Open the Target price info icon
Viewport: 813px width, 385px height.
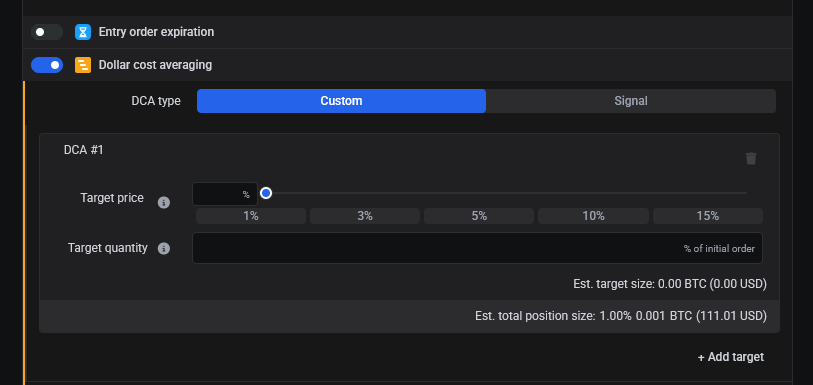pyautogui.click(x=164, y=203)
